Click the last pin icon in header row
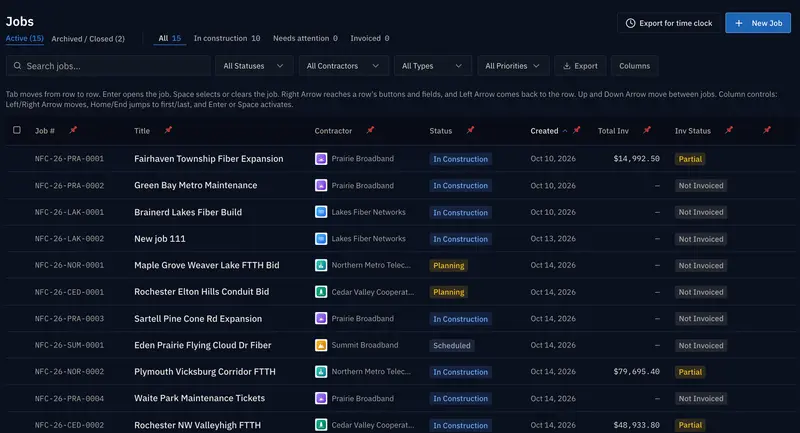Screen dimensions: 800x433 767,130
